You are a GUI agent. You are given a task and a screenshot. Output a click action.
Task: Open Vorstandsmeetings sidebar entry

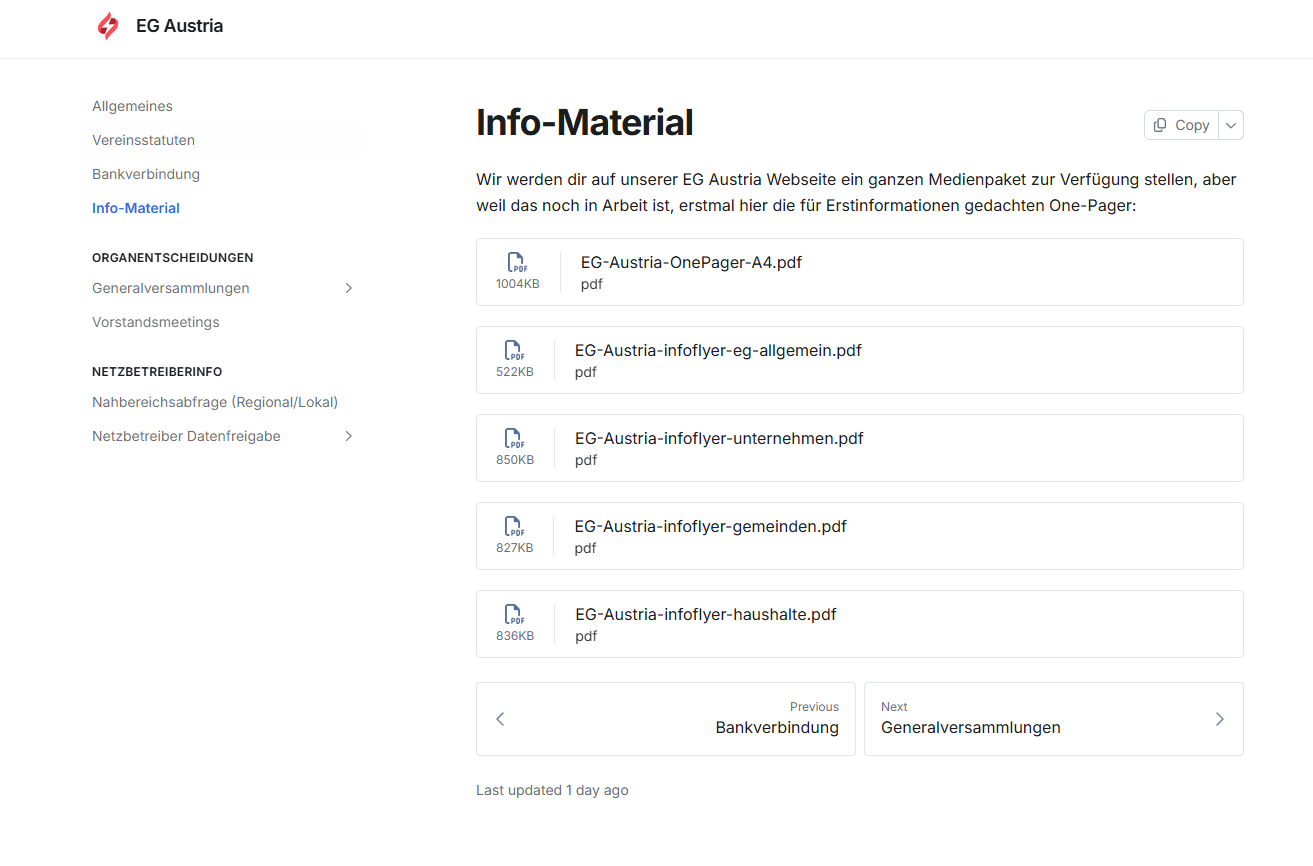155,322
